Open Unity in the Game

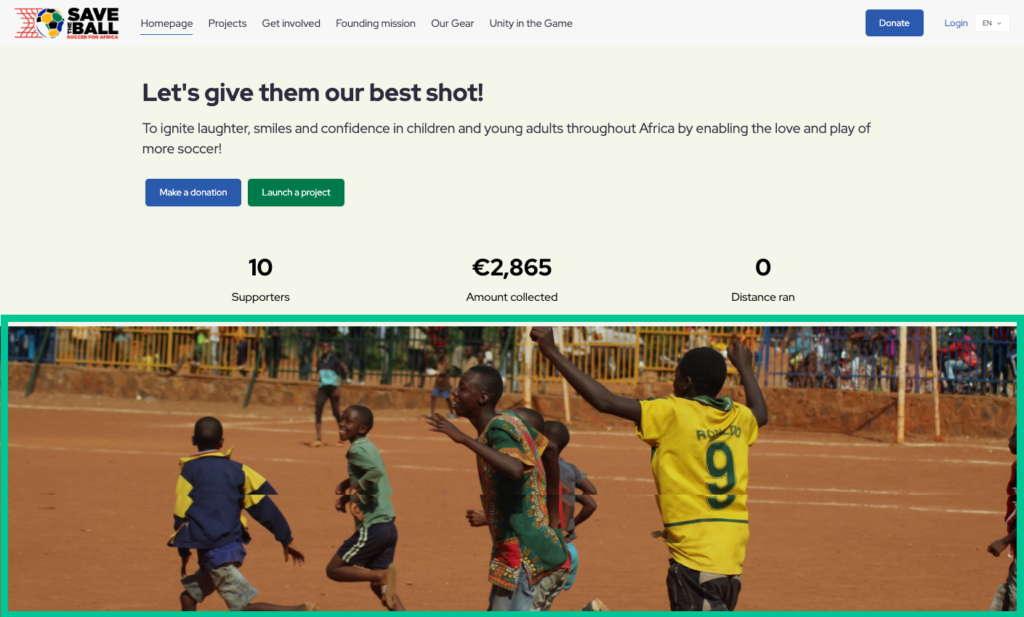click(x=530, y=23)
